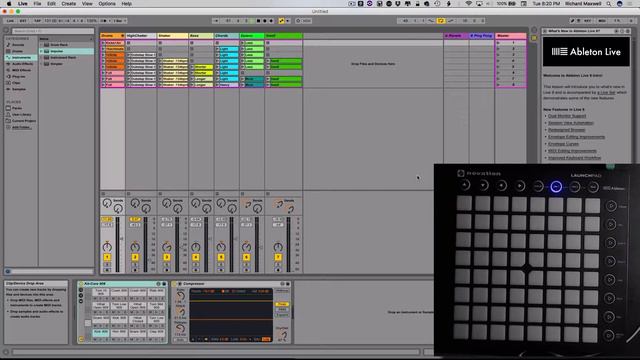Open the Dual Monitor Support link
Screen dimensions: 640x360
(x=567, y=116)
